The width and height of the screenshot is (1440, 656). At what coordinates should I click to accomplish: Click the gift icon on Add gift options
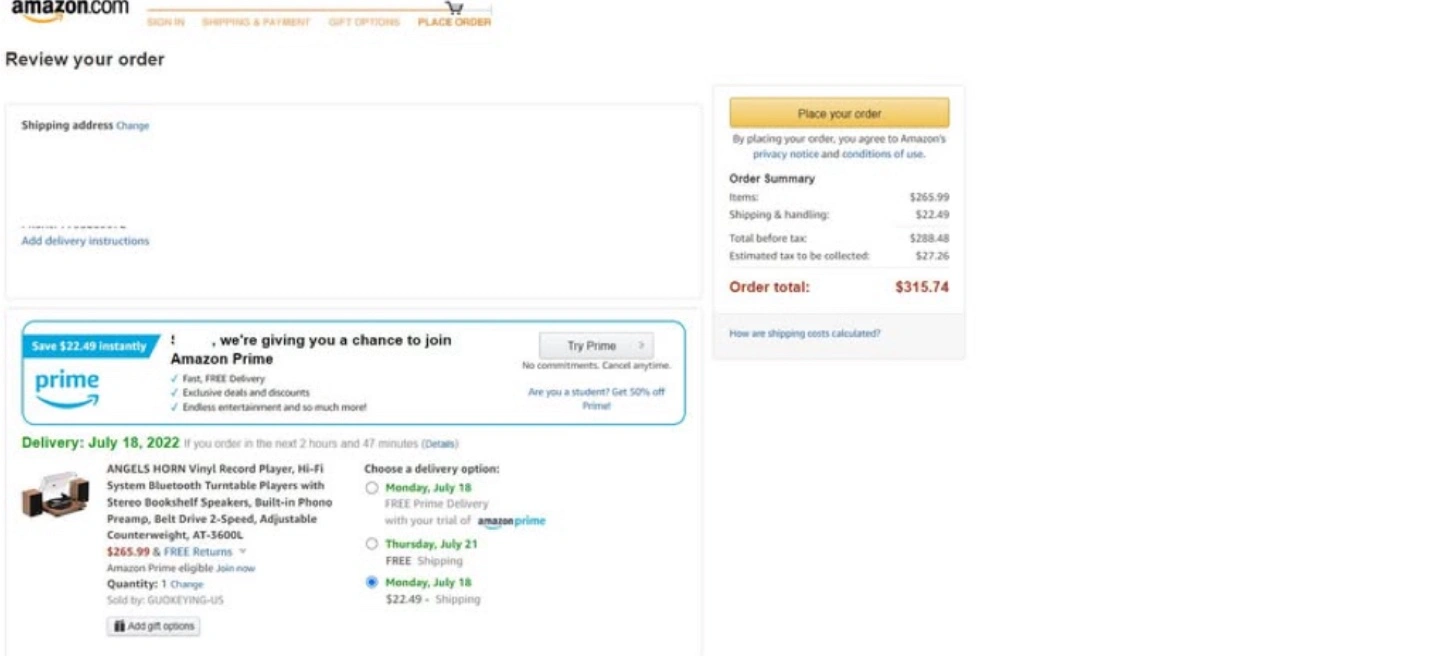120,626
